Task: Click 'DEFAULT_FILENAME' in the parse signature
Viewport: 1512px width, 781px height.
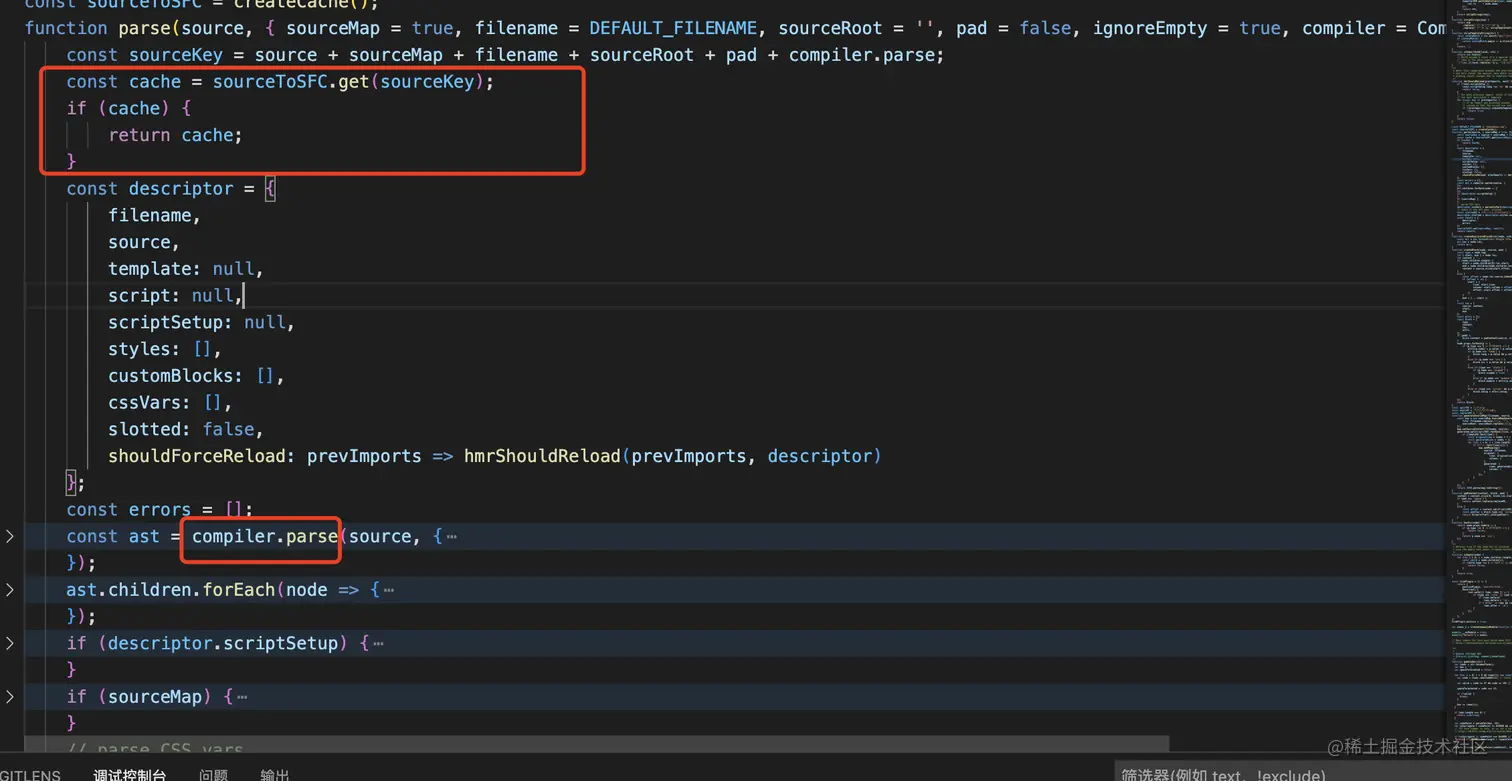Action: click(x=673, y=28)
